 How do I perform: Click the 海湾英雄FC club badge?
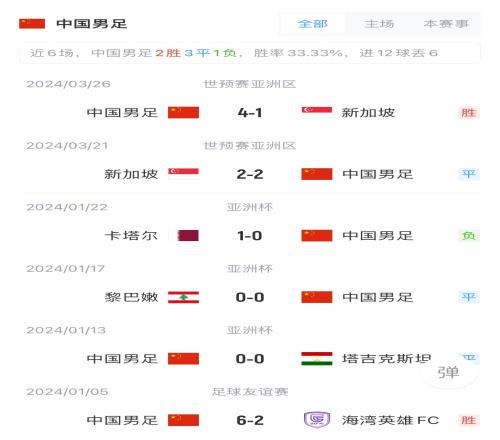click(317, 420)
